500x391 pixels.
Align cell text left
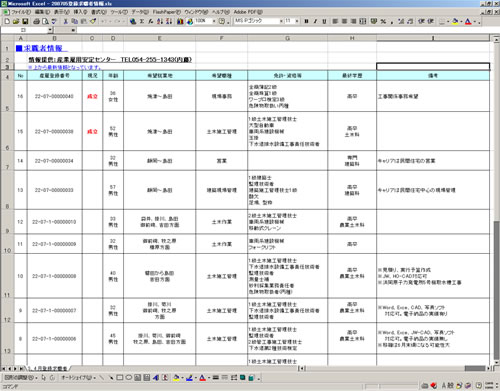point(335,21)
